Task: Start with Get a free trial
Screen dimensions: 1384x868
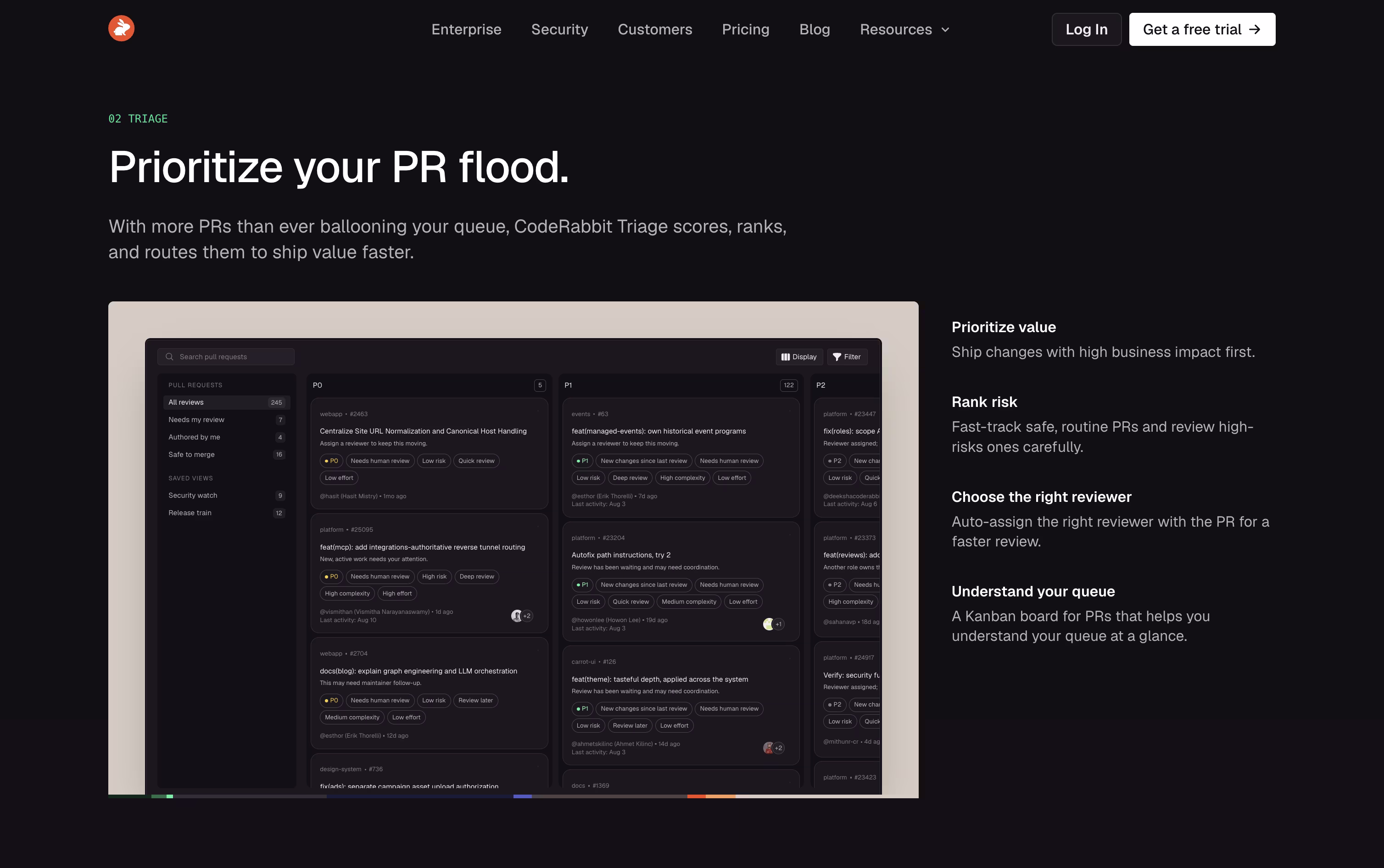Action: tap(1201, 29)
